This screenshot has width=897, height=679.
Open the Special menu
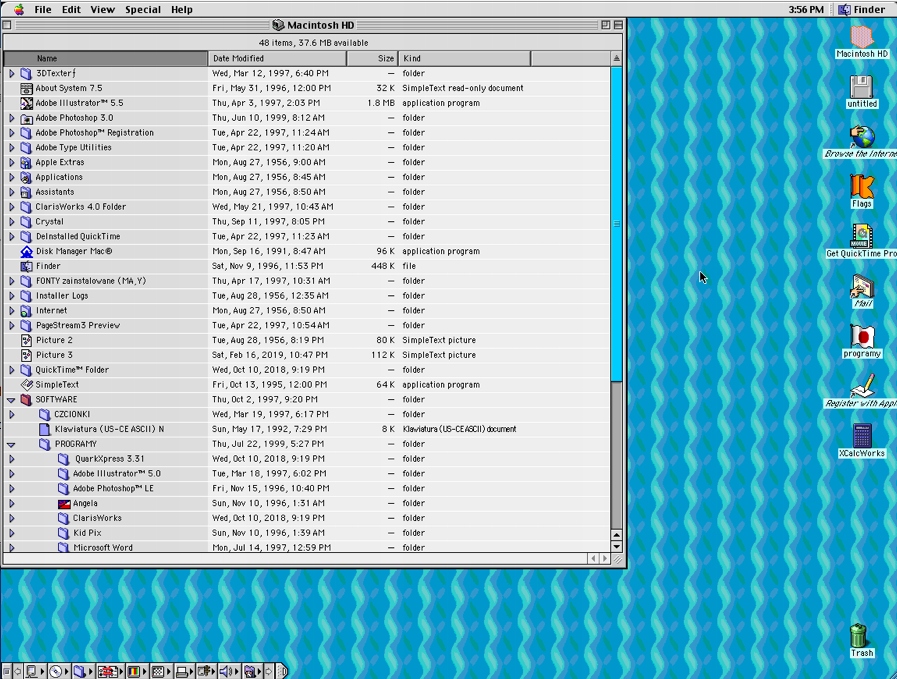coord(143,10)
